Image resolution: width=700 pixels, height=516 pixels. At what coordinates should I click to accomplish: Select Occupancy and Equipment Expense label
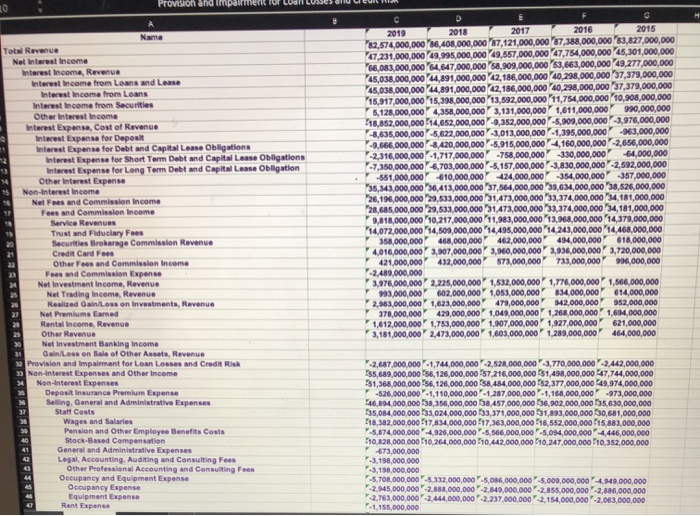(x=124, y=478)
